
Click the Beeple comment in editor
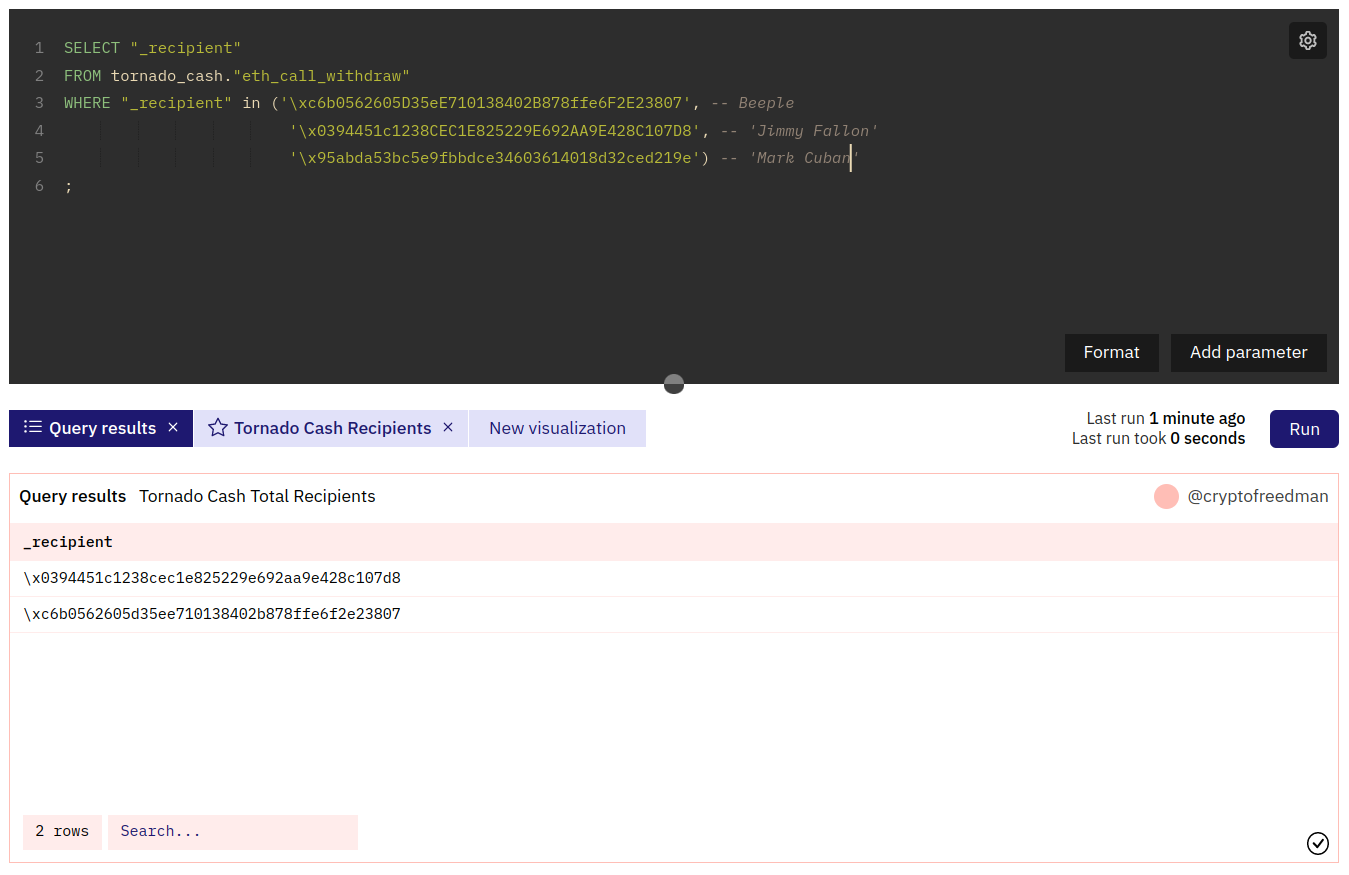(x=752, y=103)
